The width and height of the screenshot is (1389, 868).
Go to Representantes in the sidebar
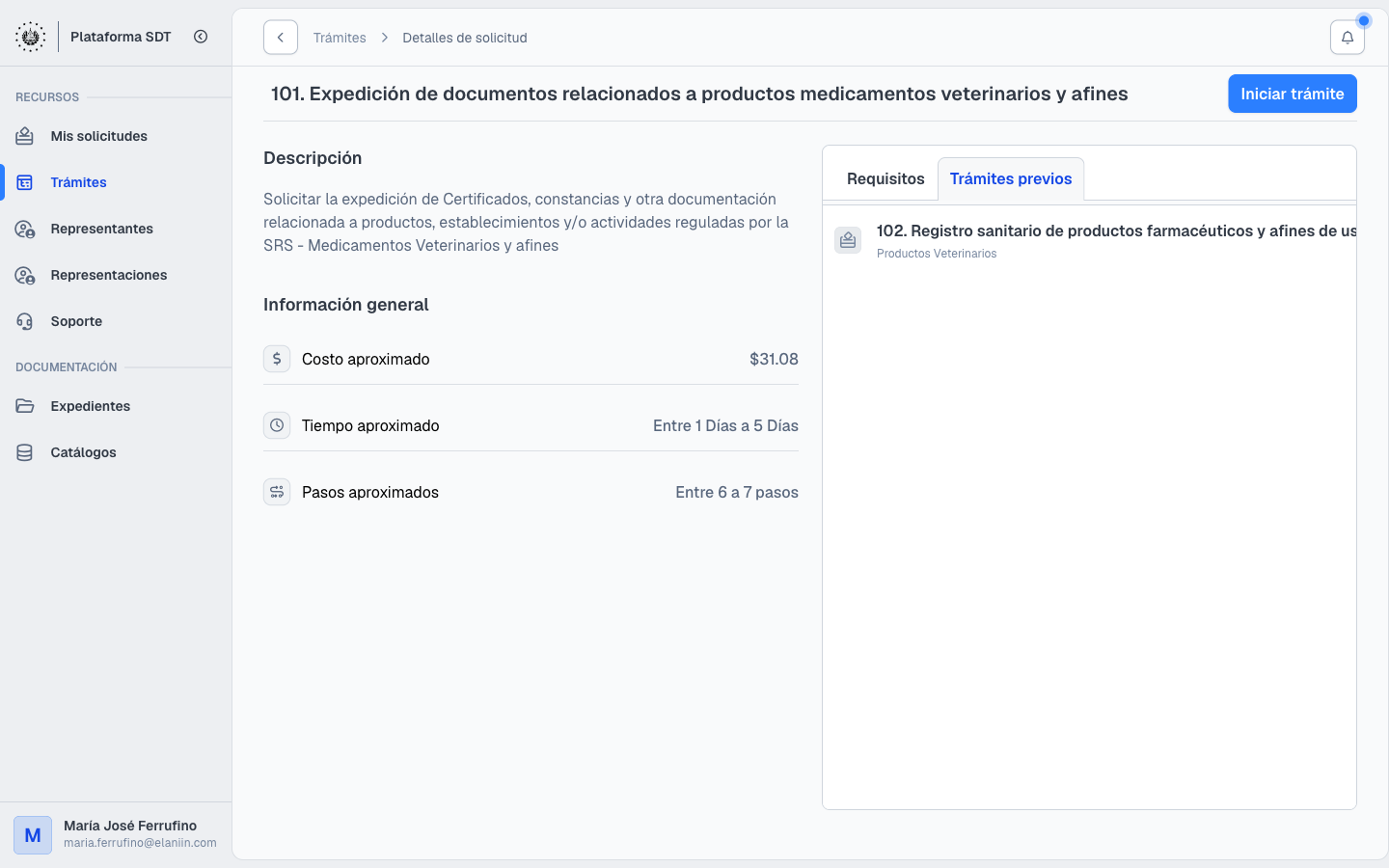pyautogui.click(x=116, y=229)
